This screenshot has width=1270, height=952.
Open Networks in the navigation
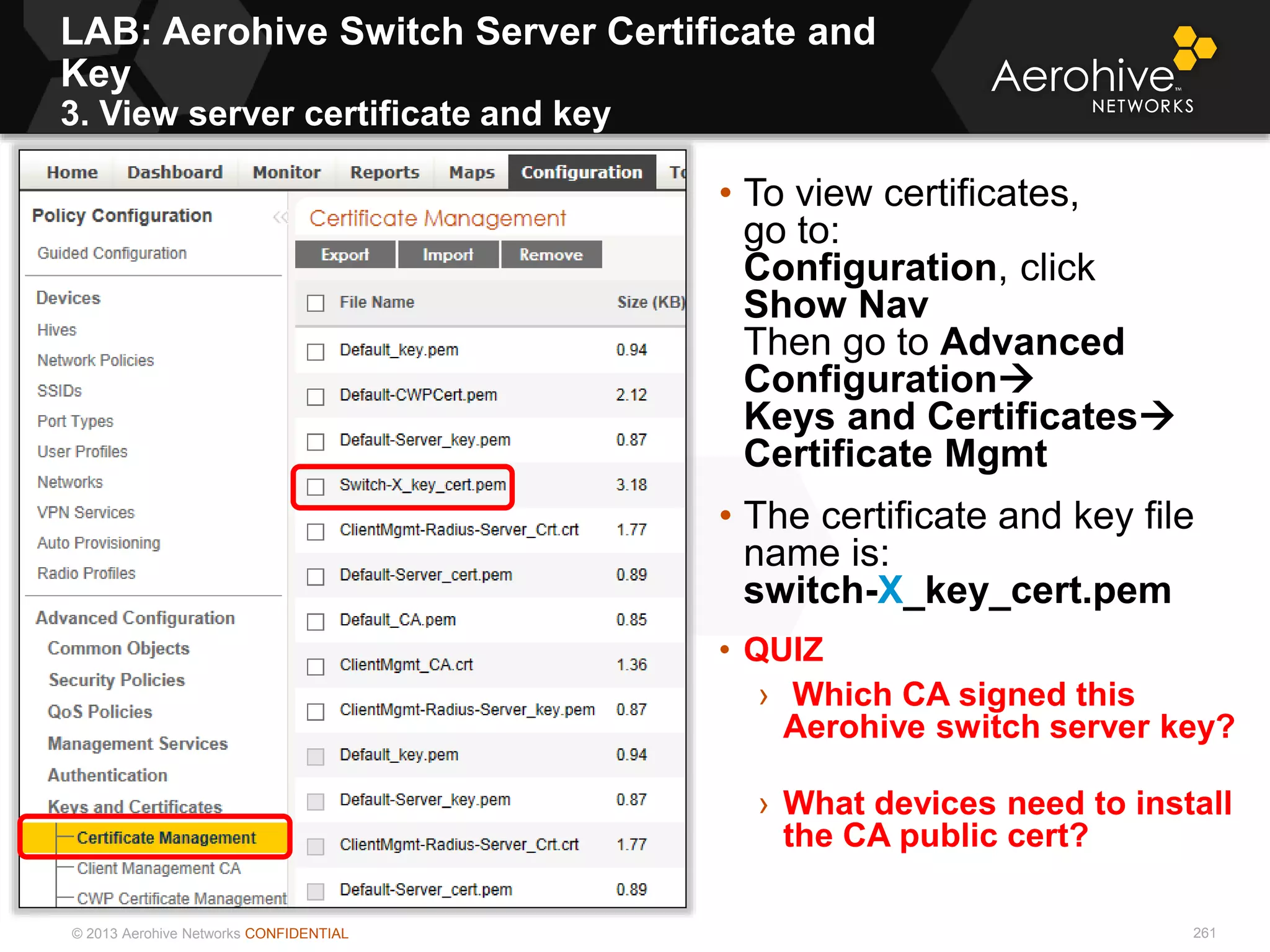[70, 482]
